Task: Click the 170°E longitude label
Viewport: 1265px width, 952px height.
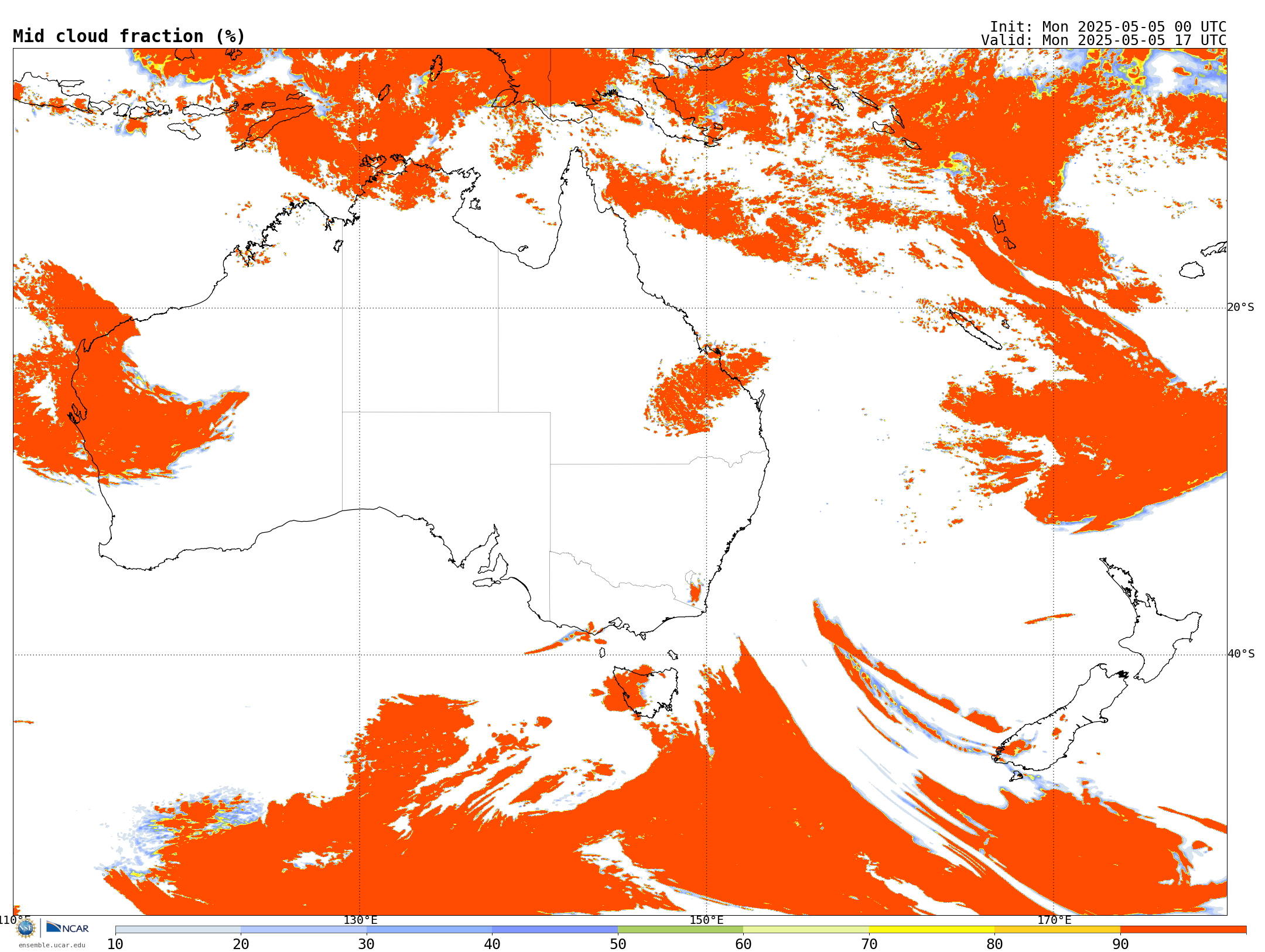Action: pyautogui.click(x=1054, y=920)
